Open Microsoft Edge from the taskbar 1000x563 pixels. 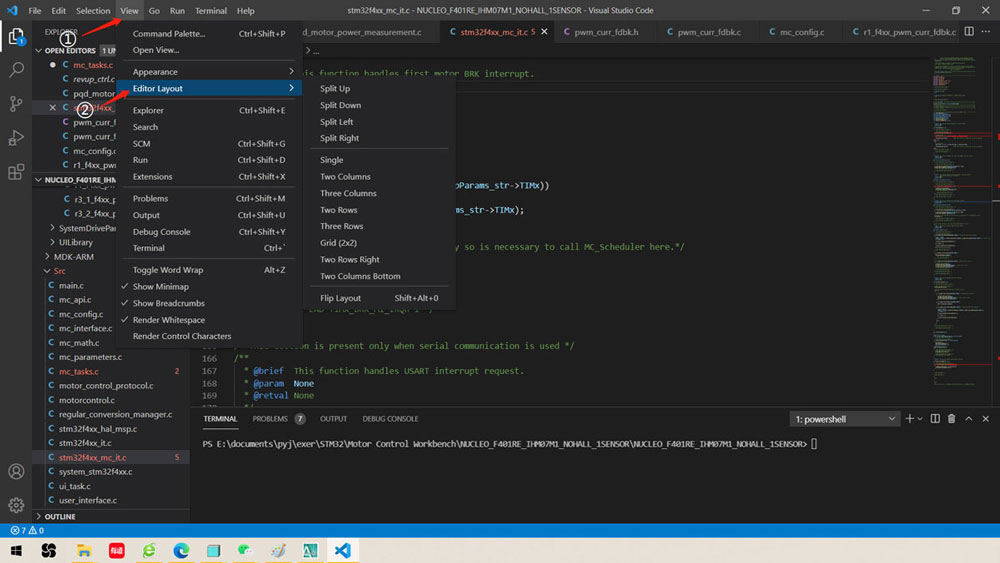[181, 550]
